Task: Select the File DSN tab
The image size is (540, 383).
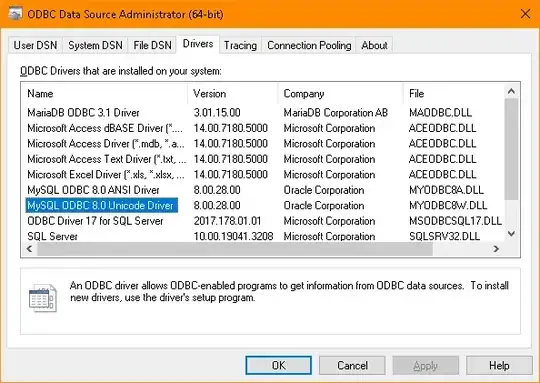Action: (152, 45)
